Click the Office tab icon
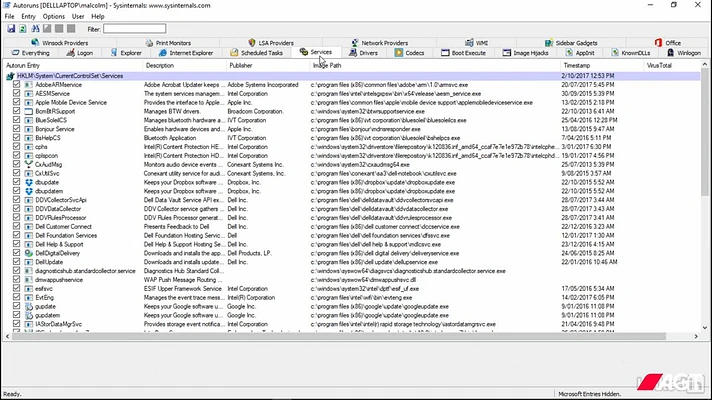Image resolution: width=712 pixels, height=400 pixels. coord(658,43)
